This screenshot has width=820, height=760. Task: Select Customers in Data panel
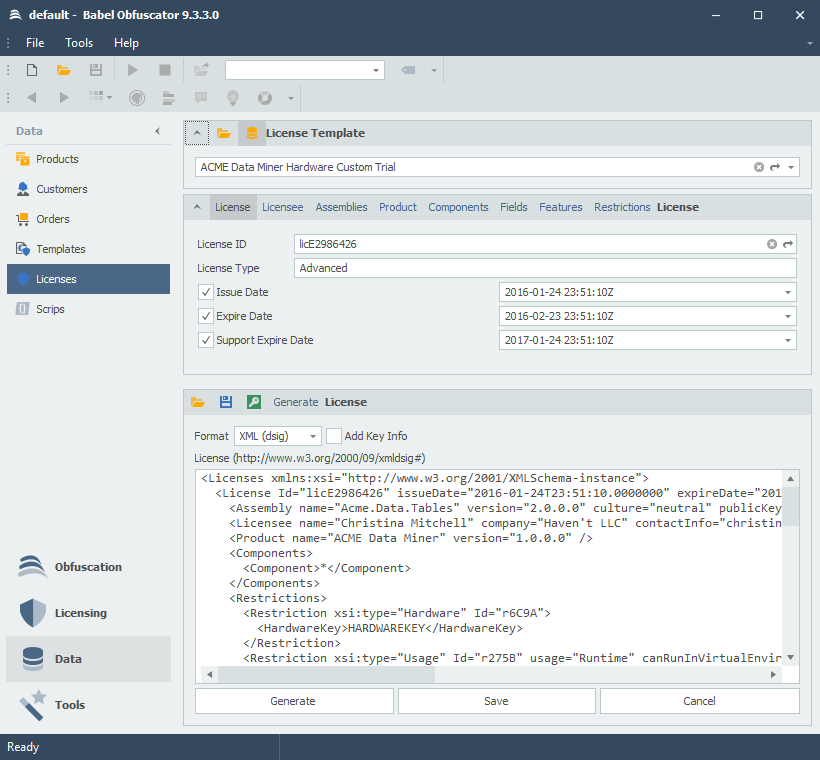(88, 189)
